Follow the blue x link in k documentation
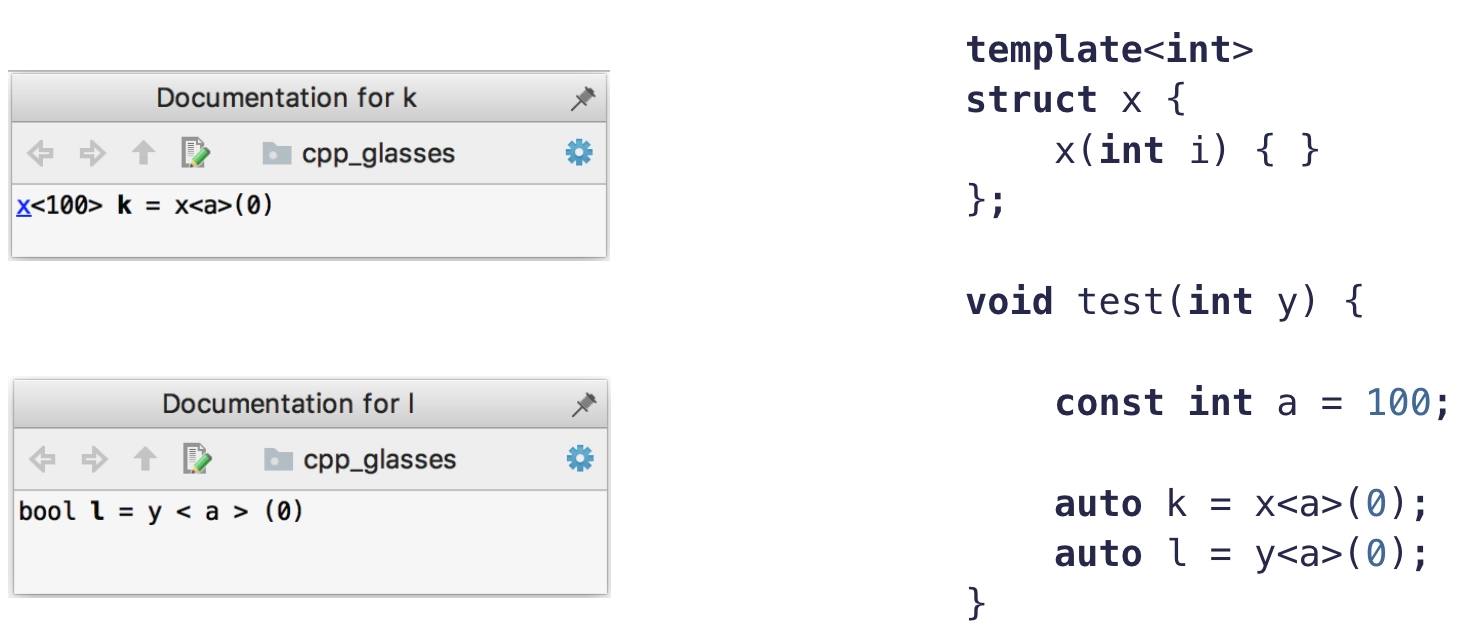This screenshot has width=1477, height=638. click(23, 206)
